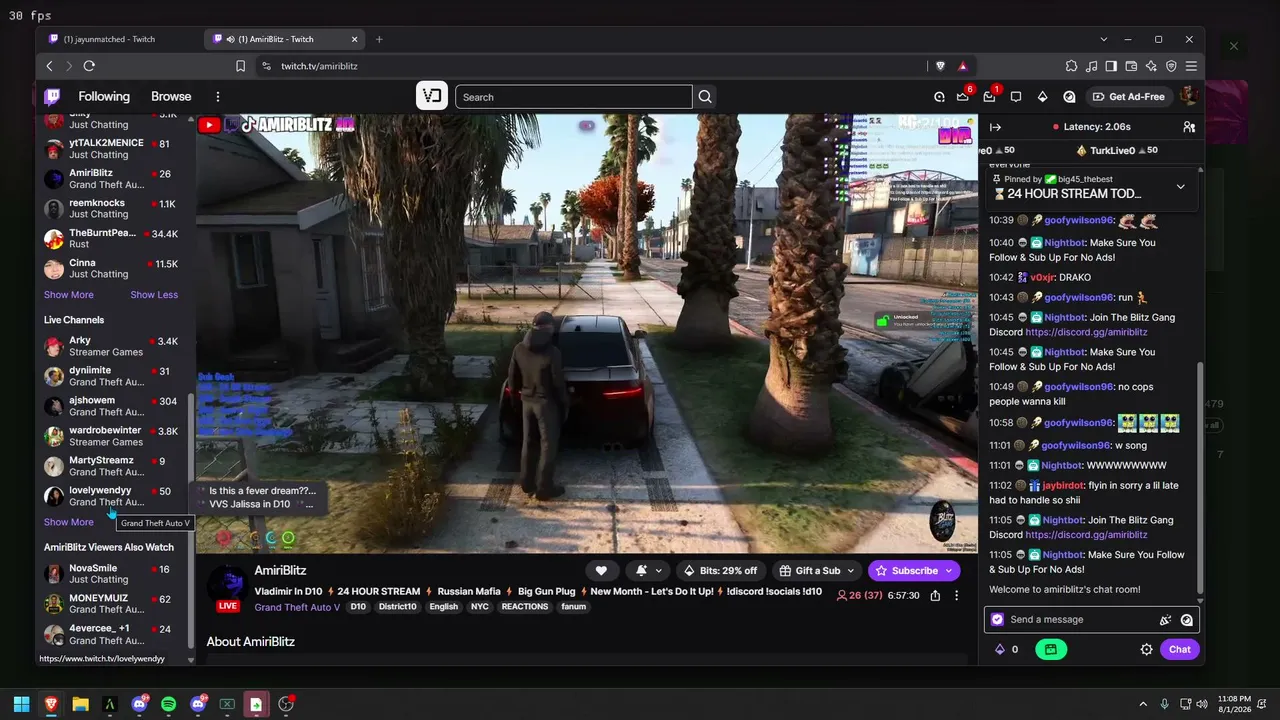The height and width of the screenshot is (720, 1280).
Task: Open Prime Loot crown icon
Action: click(962, 97)
